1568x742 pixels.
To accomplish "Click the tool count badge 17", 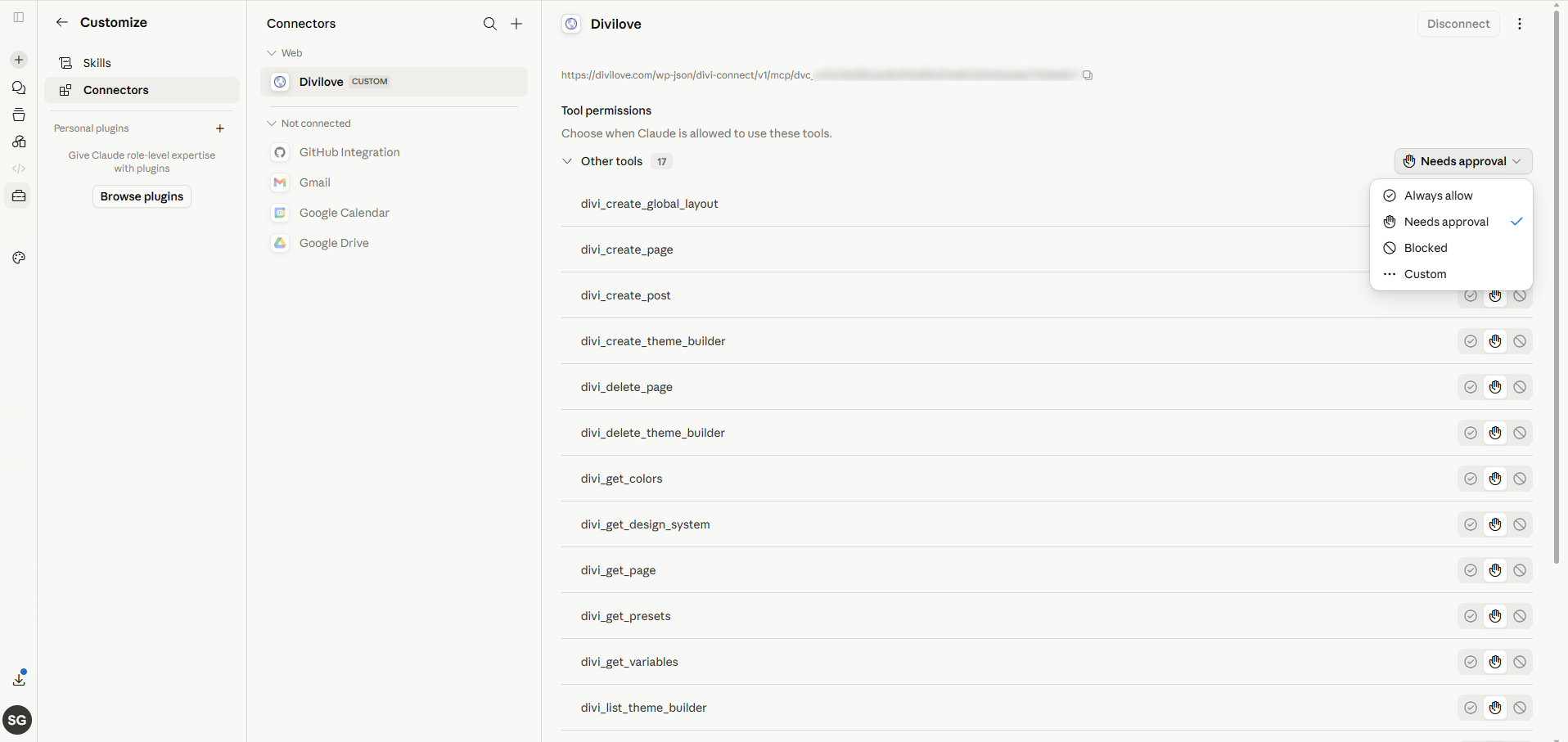I will coord(662,161).
